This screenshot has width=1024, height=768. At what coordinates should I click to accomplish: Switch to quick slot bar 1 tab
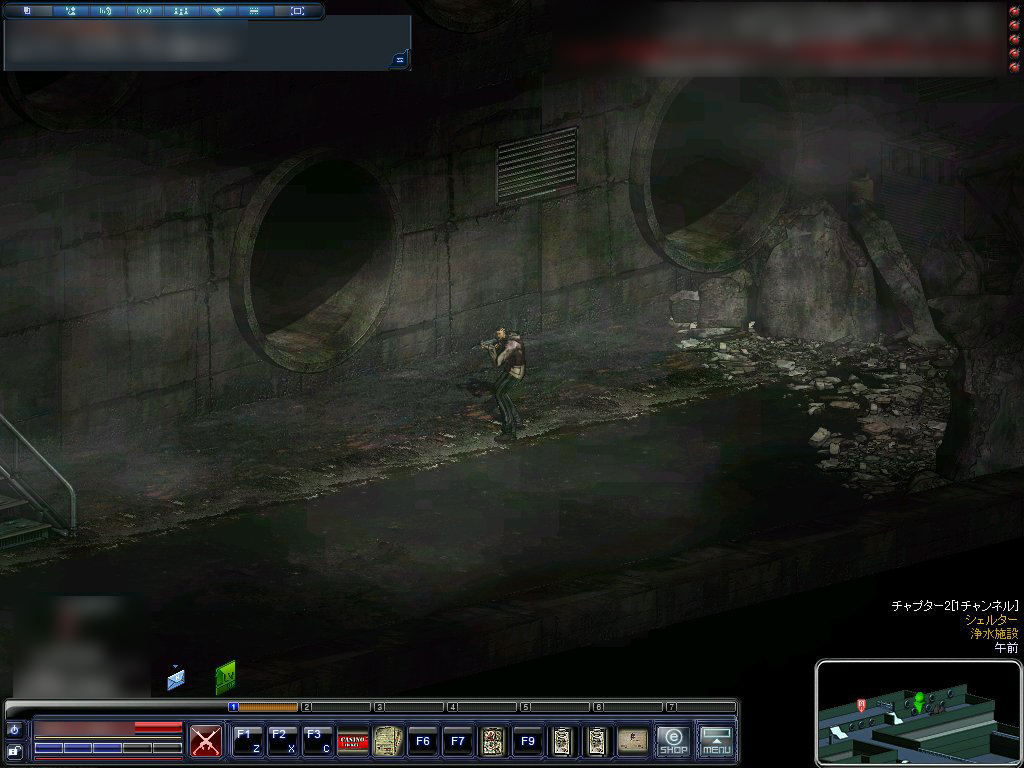263,707
